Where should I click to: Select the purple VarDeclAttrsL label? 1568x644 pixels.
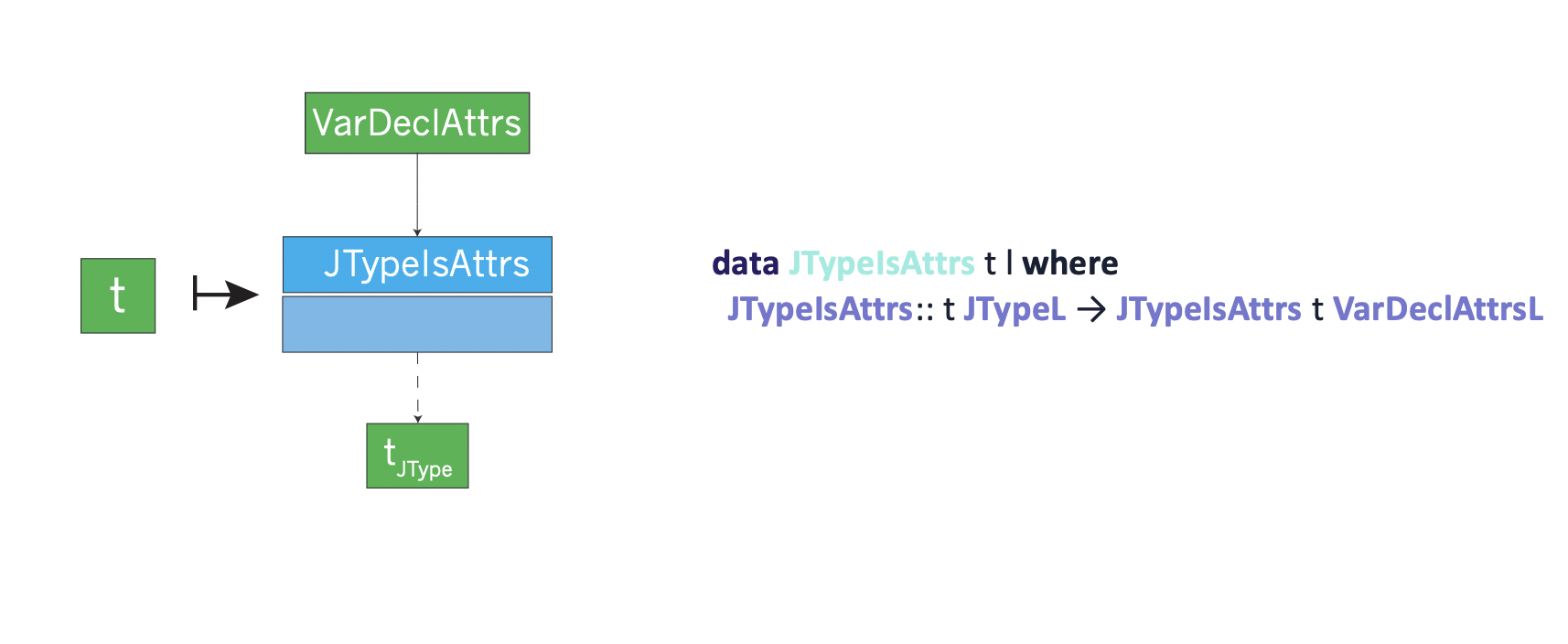(1437, 309)
